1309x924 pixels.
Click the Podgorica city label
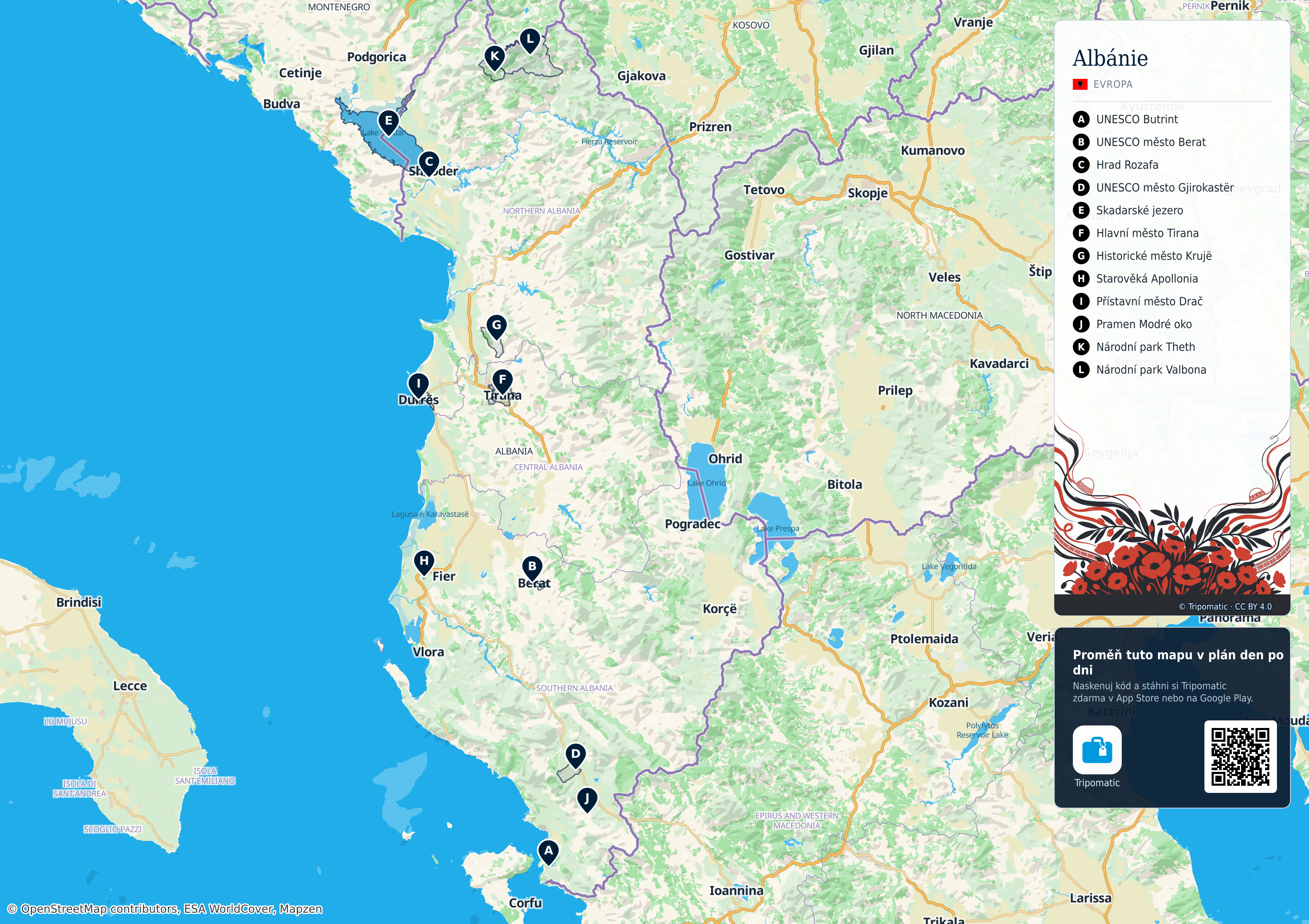pyautogui.click(x=376, y=57)
